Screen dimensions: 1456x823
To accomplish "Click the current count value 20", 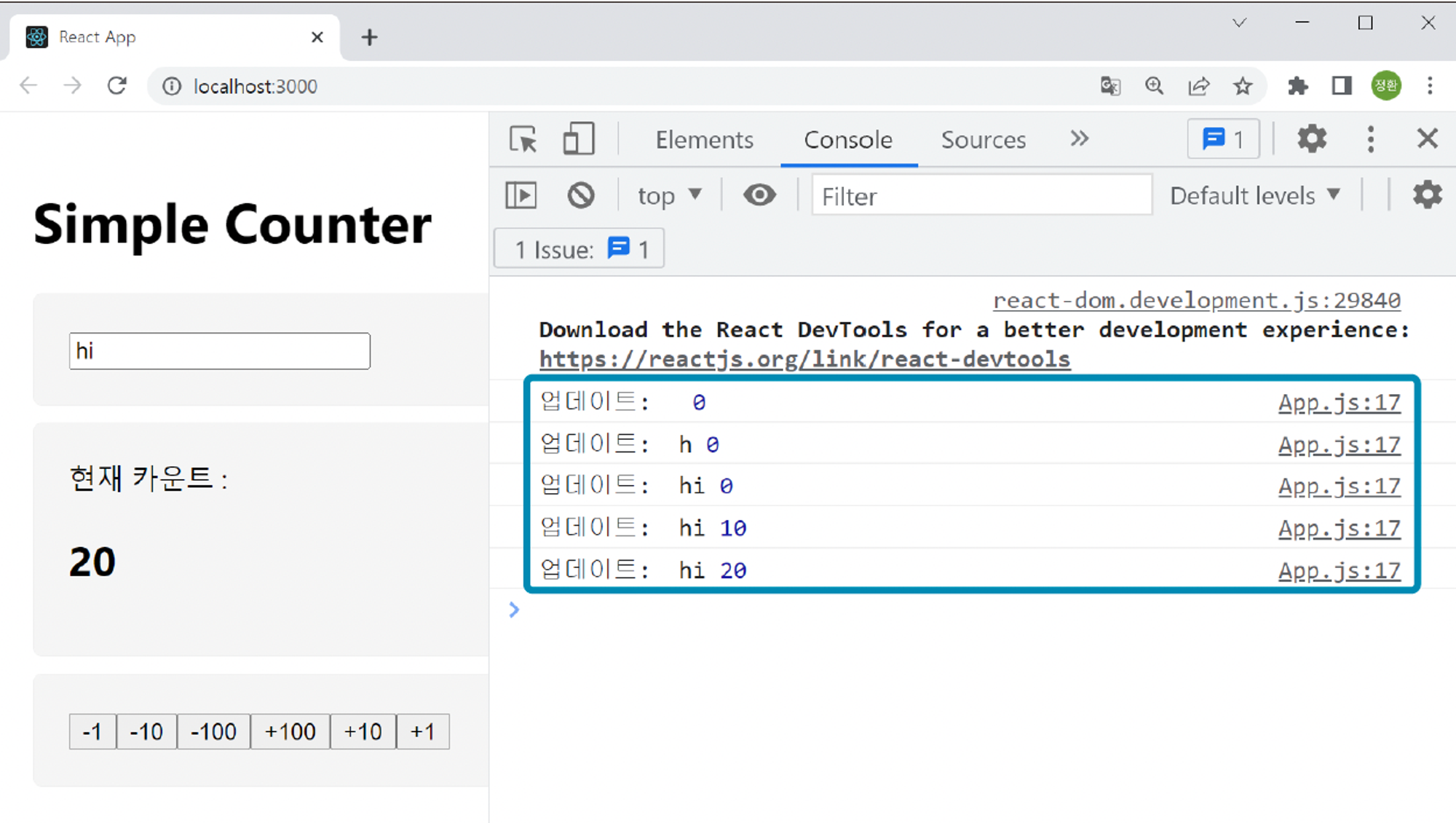I will (92, 562).
